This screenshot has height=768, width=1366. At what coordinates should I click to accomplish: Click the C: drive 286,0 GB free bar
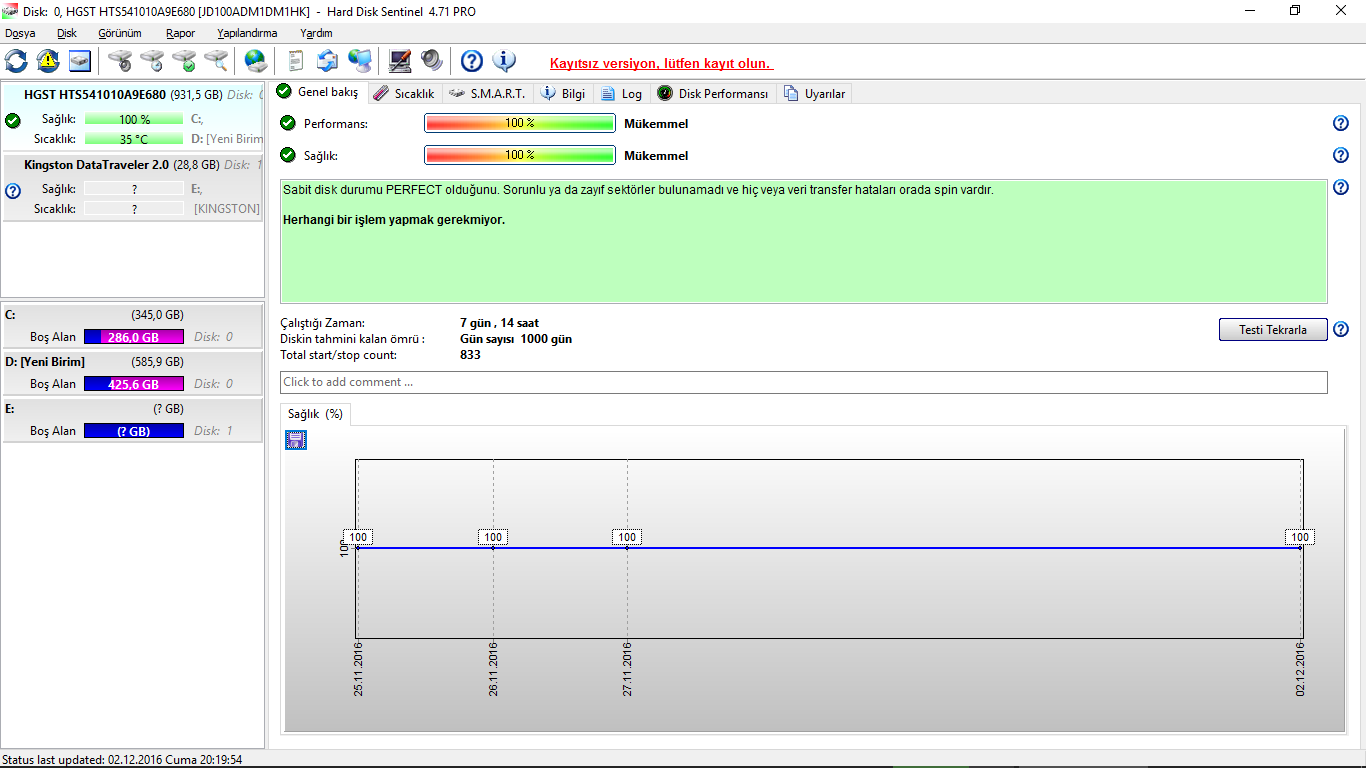click(x=134, y=337)
